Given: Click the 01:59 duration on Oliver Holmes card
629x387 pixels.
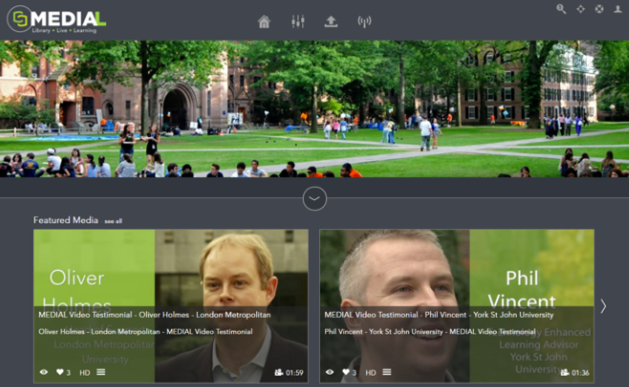Looking at the screenshot, I should (x=294, y=373).
